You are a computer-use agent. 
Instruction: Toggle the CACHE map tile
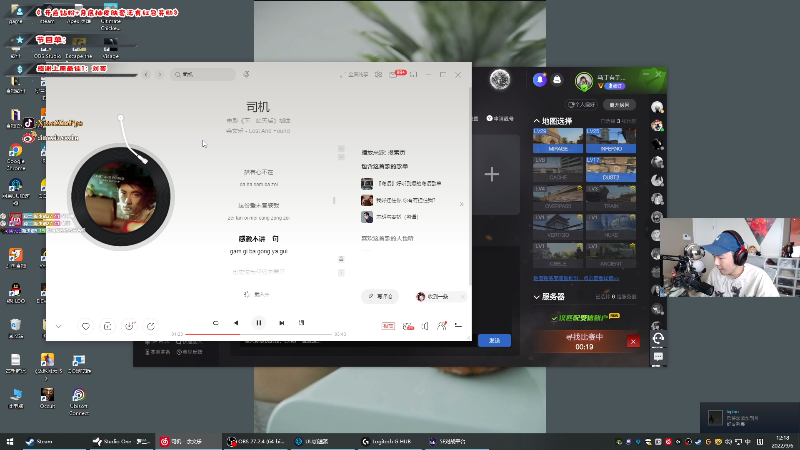coord(558,169)
